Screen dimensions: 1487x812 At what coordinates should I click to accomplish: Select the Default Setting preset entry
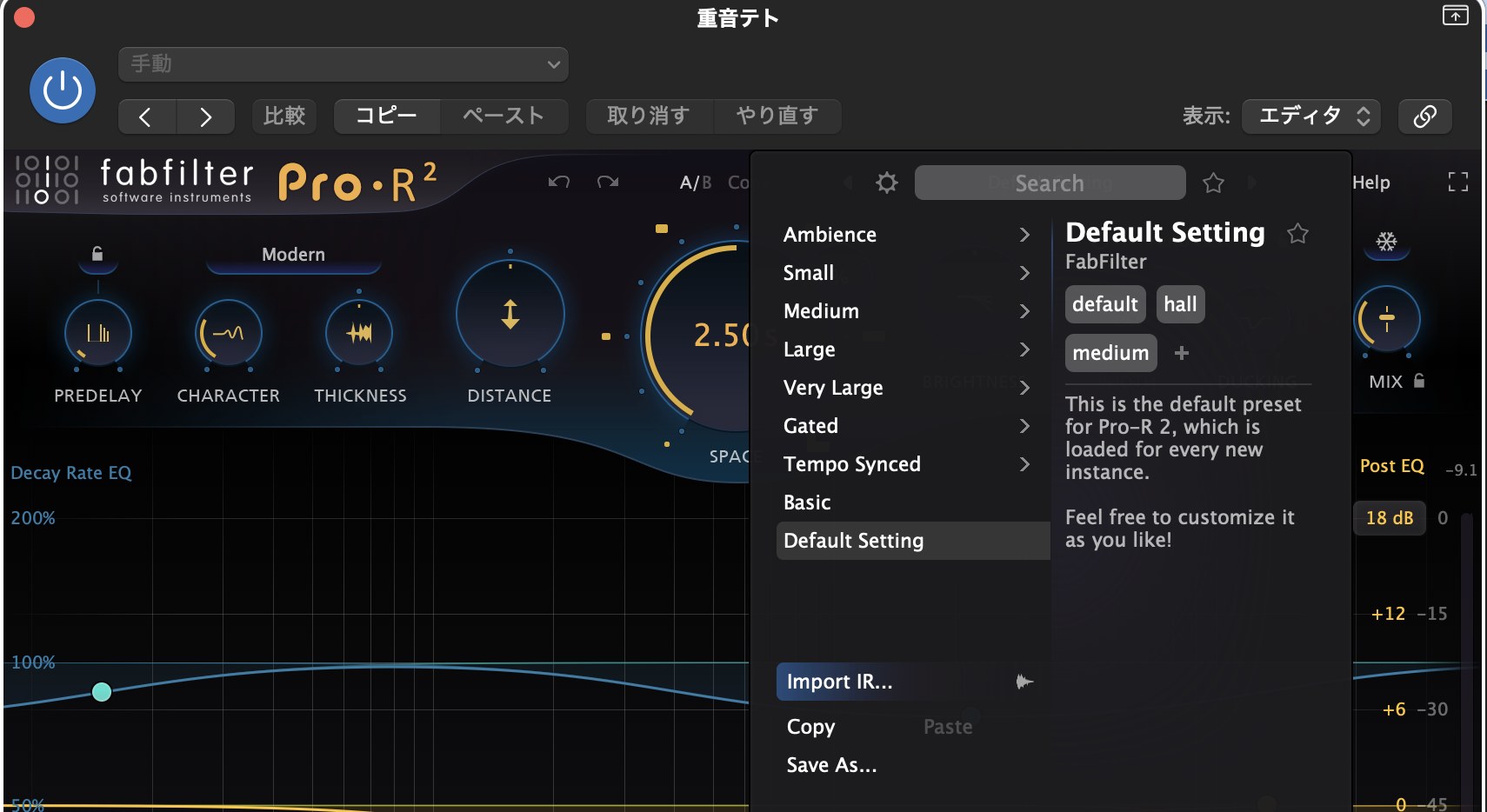pos(913,541)
